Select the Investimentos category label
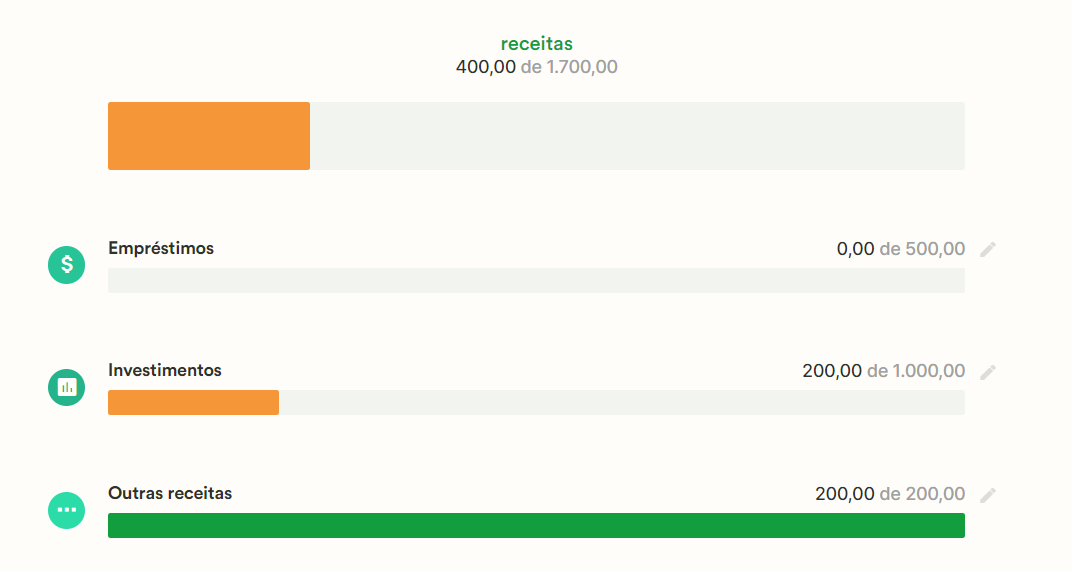The image size is (1072, 572). tap(165, 370)
